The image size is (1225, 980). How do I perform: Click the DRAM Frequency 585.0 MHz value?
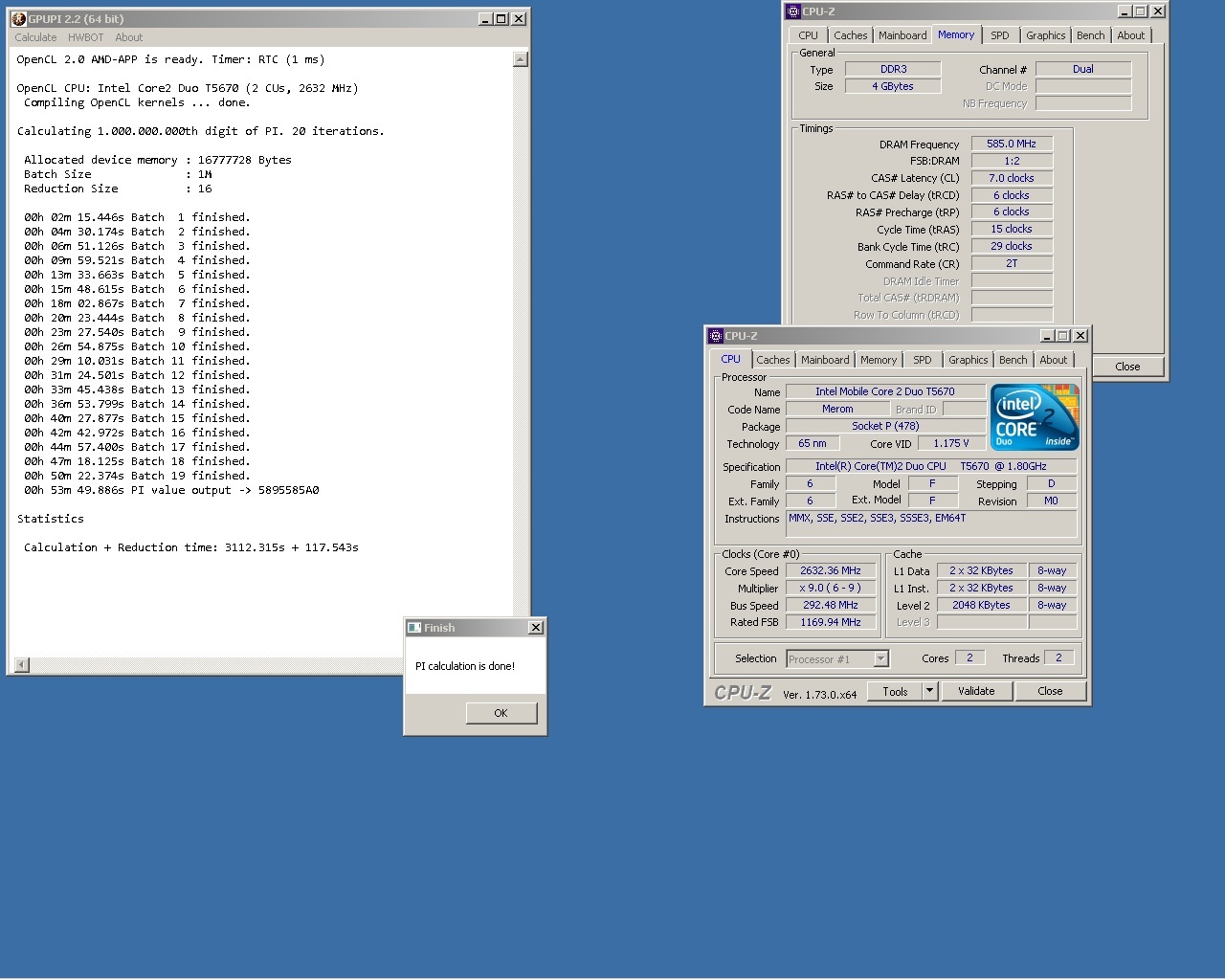tap(1012, 144)
